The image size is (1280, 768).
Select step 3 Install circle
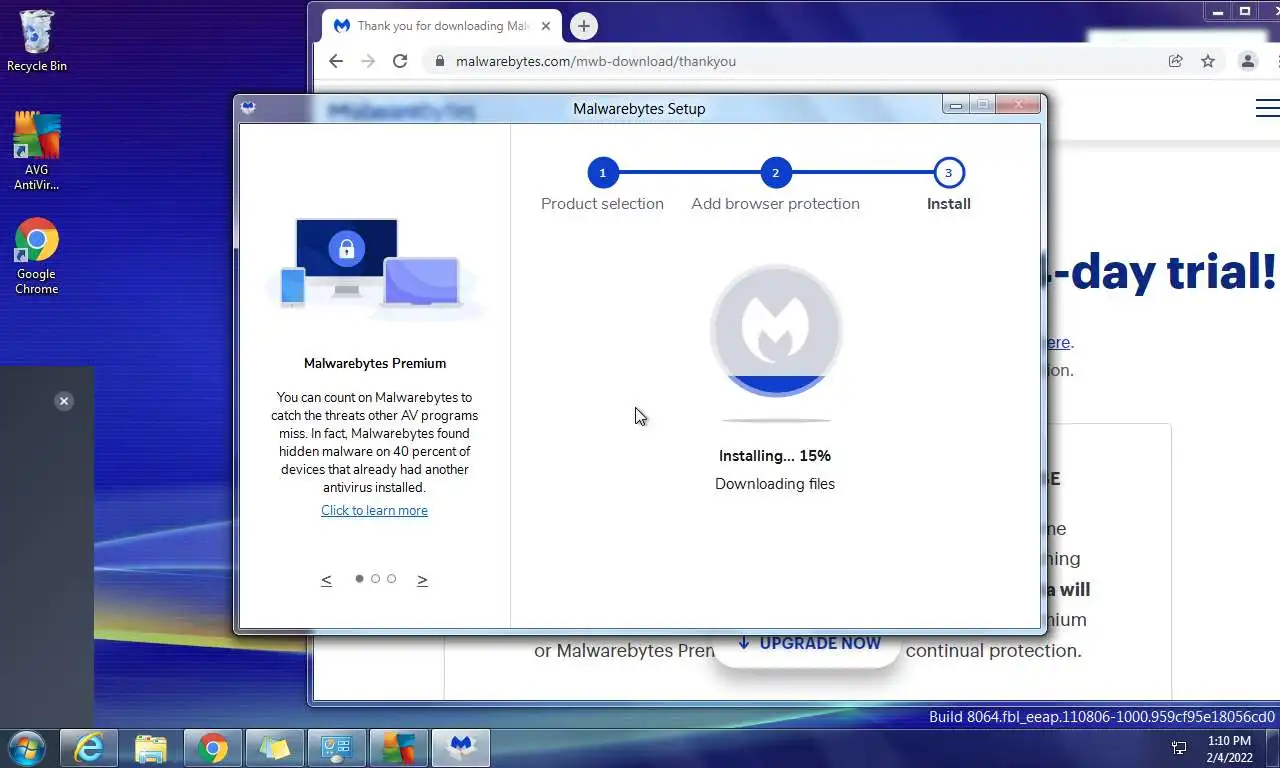coord(948,173)
